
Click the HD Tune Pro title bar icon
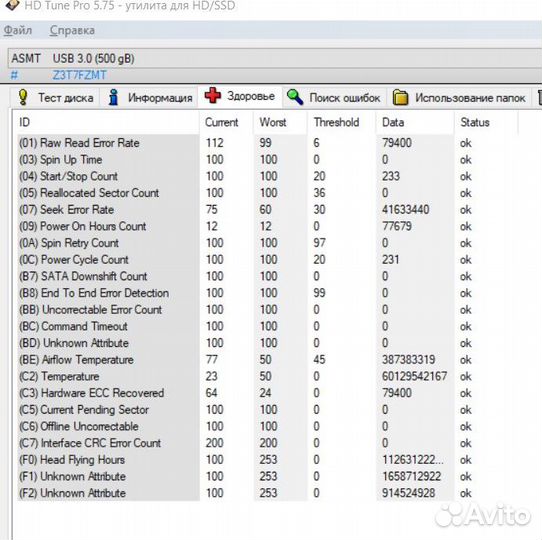click(12, 5)
